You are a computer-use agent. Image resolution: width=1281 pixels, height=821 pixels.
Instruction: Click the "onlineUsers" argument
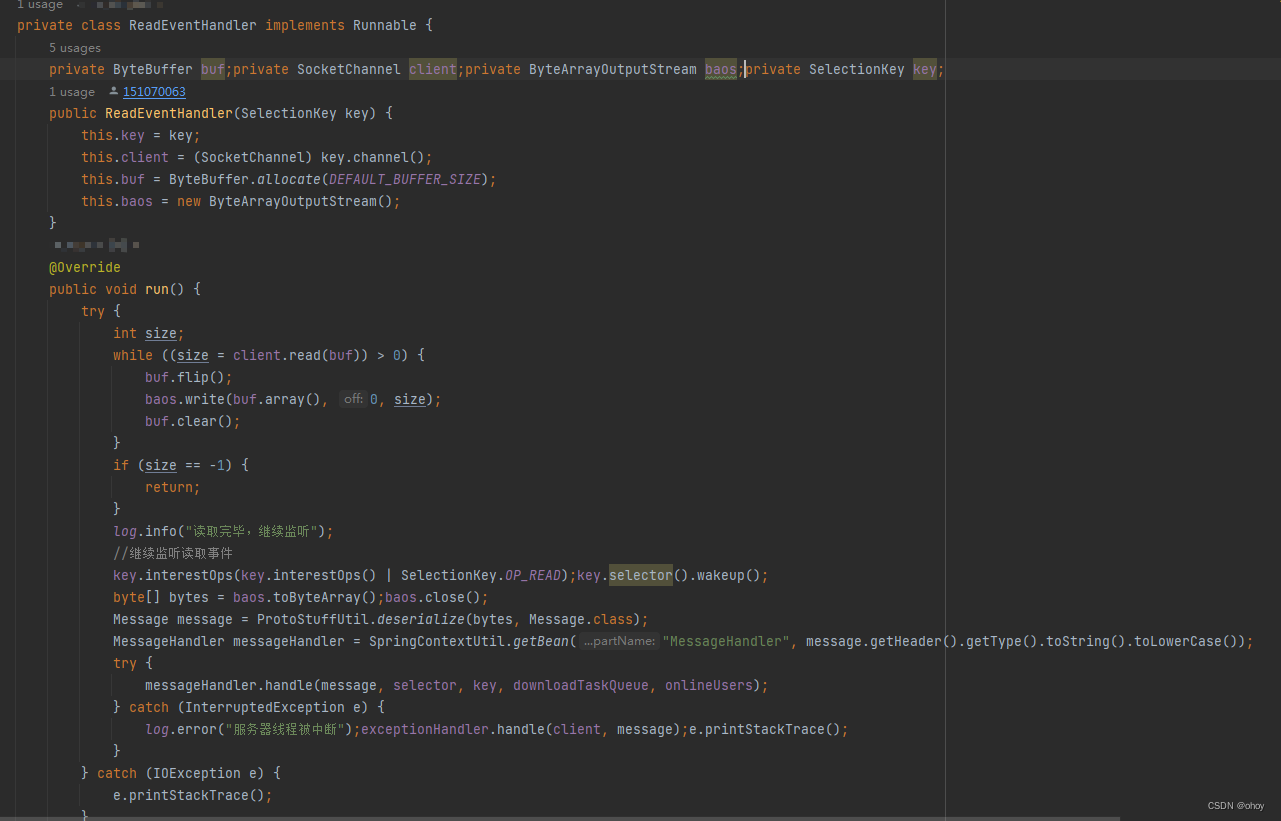709,685
